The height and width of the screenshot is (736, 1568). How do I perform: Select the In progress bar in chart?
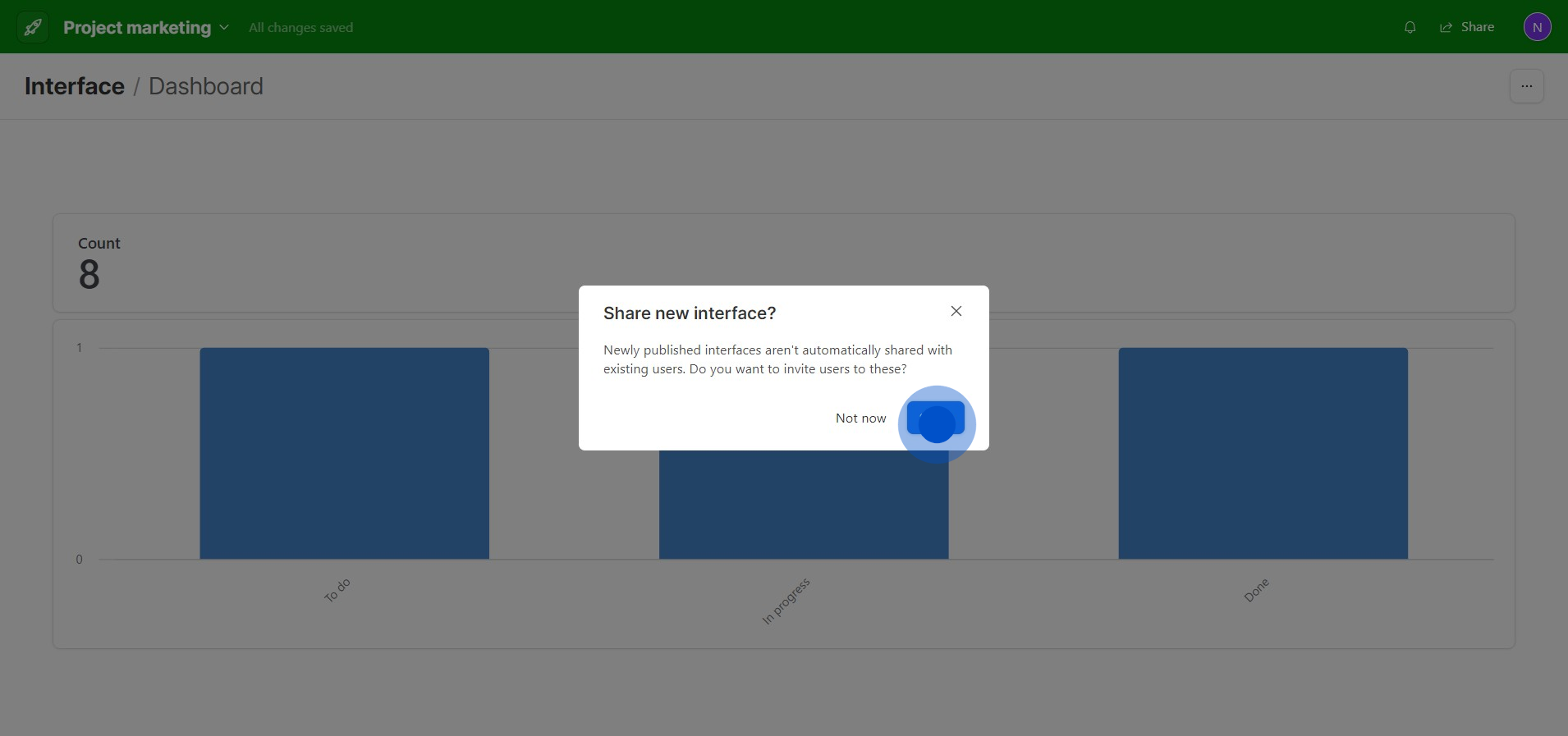(x=804, y=504)
